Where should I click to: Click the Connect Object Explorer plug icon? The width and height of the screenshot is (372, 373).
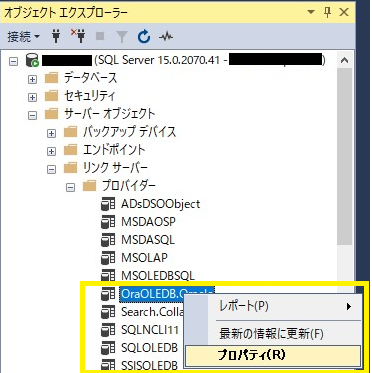pyautogui.click(x=56, y=37)
